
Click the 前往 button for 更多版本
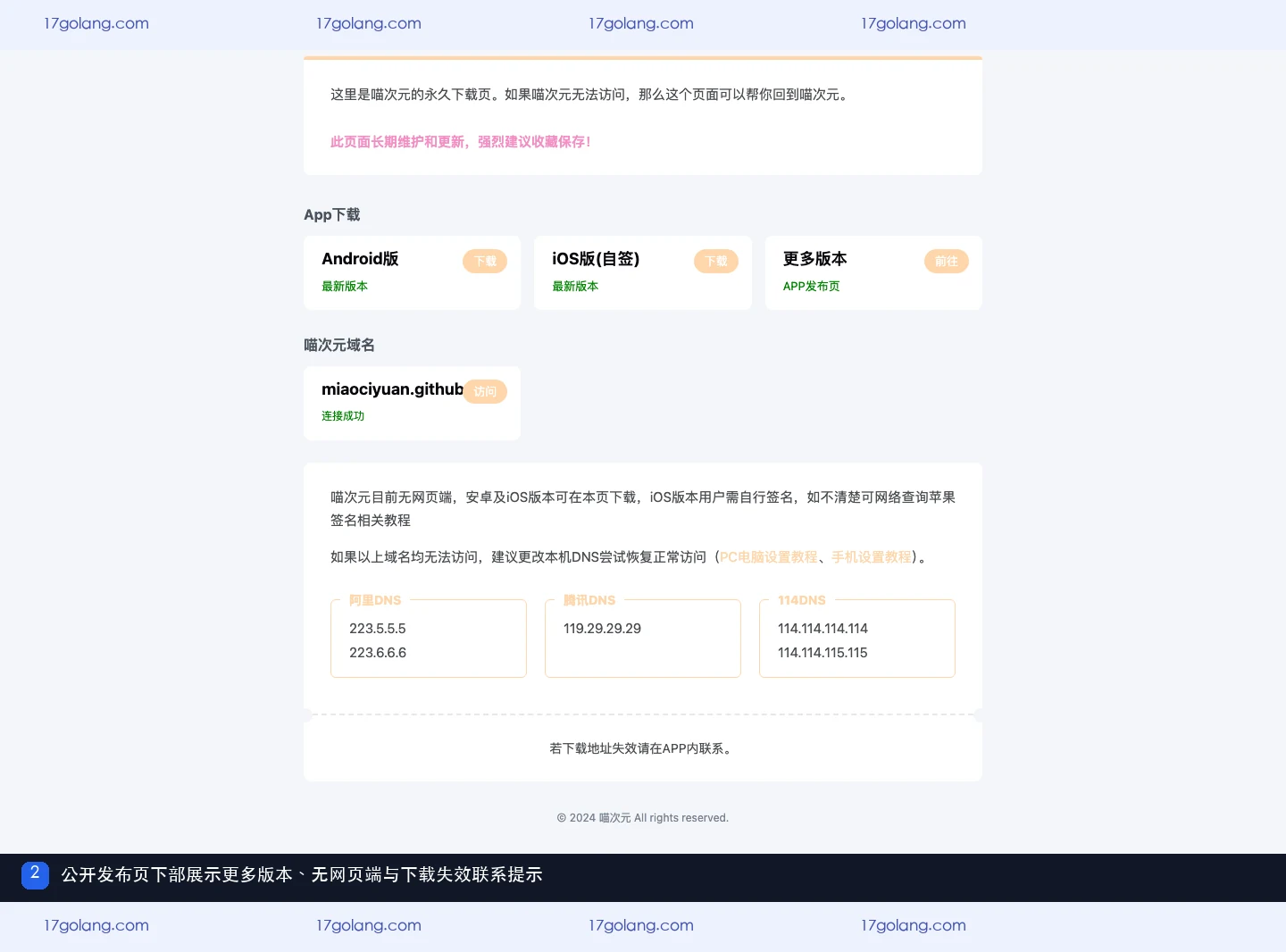coord(947,261)
